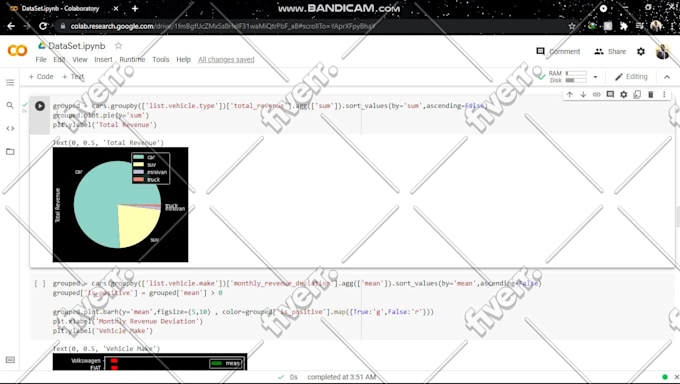The image size is (680, 384).
Task: Click the DataSet.ipynb notebook title
Action: pyautogui.click(x=76, y=46)
